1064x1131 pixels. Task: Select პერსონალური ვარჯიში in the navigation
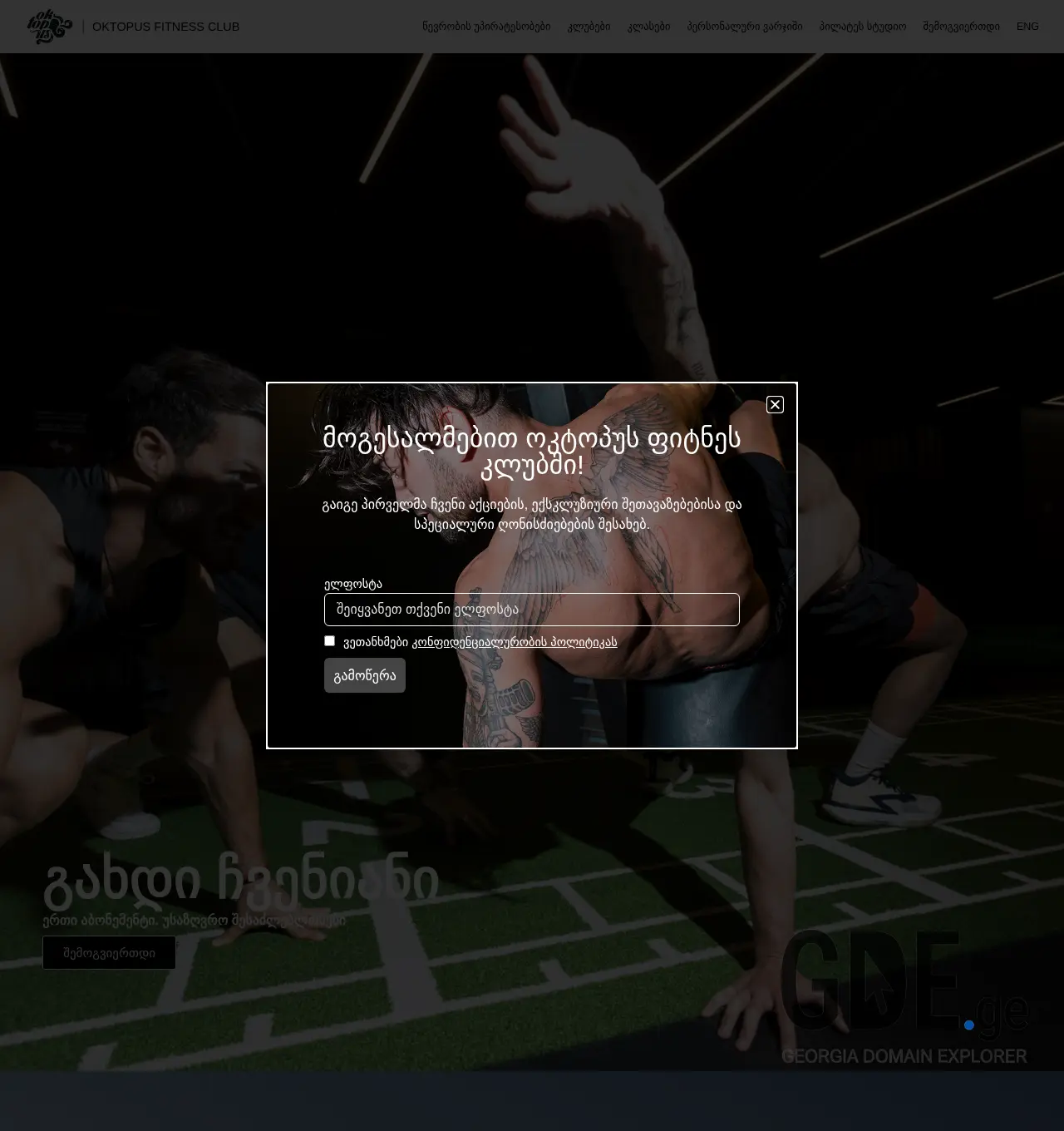745,26
